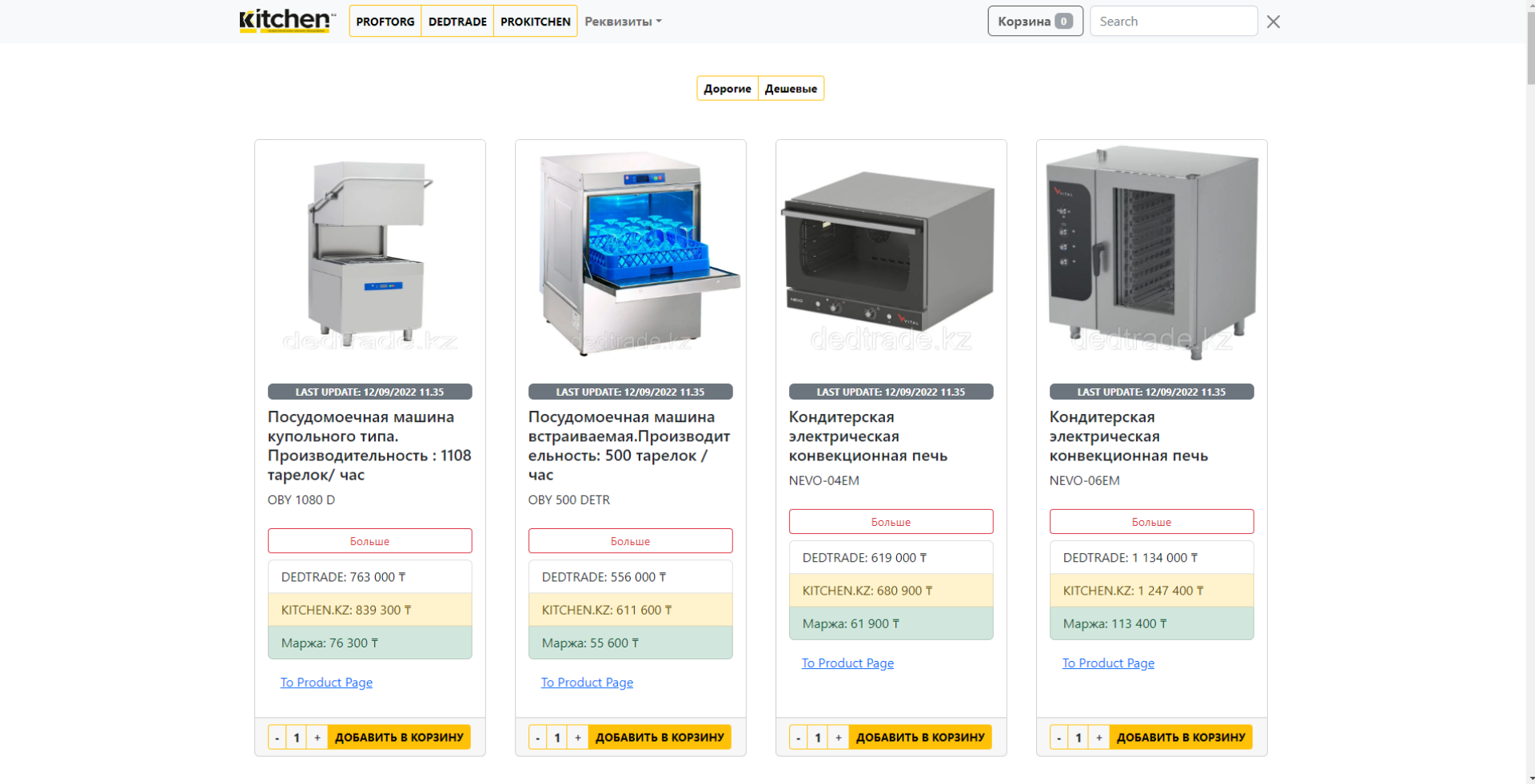Select the OBY 1080 D model text
Screen dimensions: 1535x784
301,500
